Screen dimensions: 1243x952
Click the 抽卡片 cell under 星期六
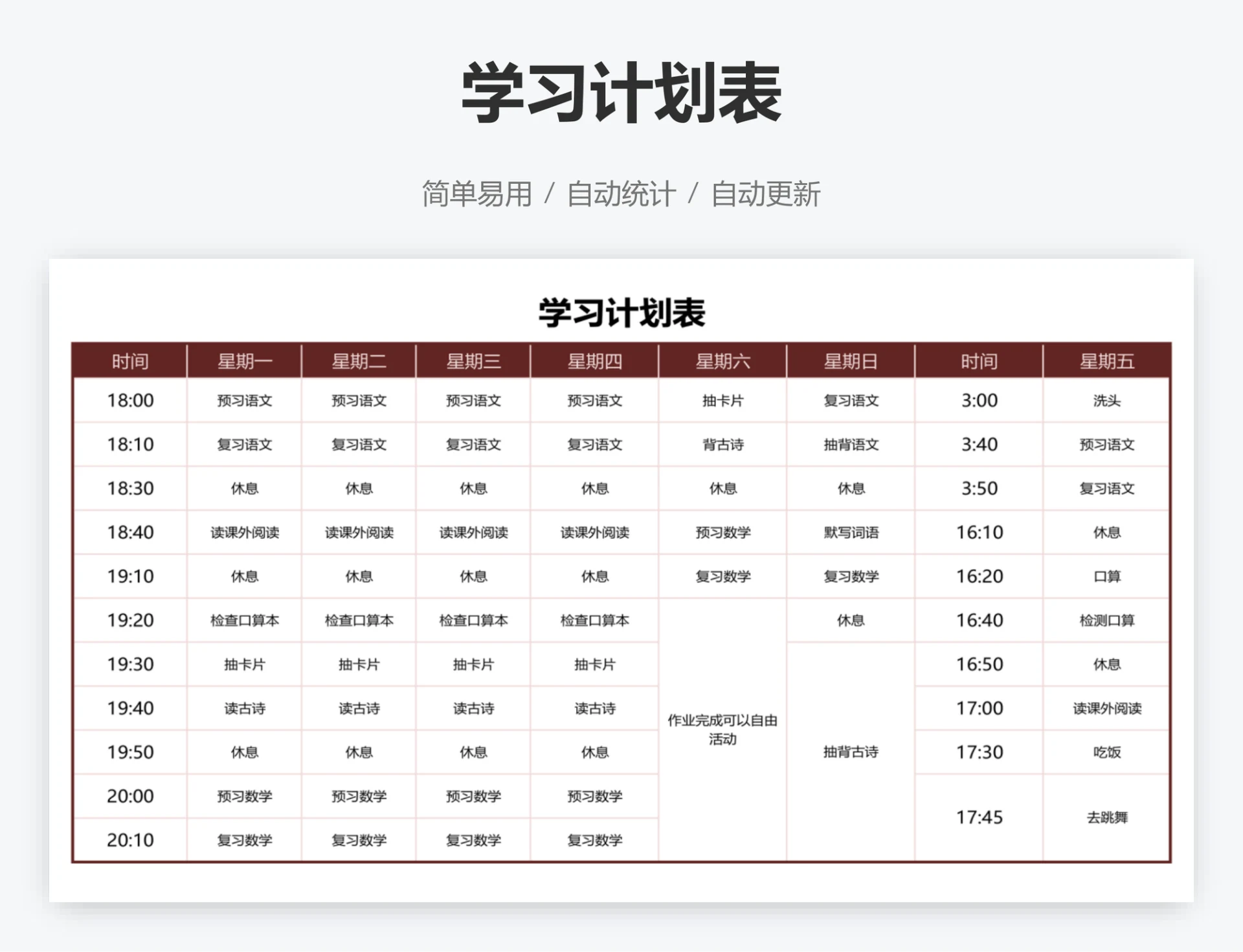point(722,401)
